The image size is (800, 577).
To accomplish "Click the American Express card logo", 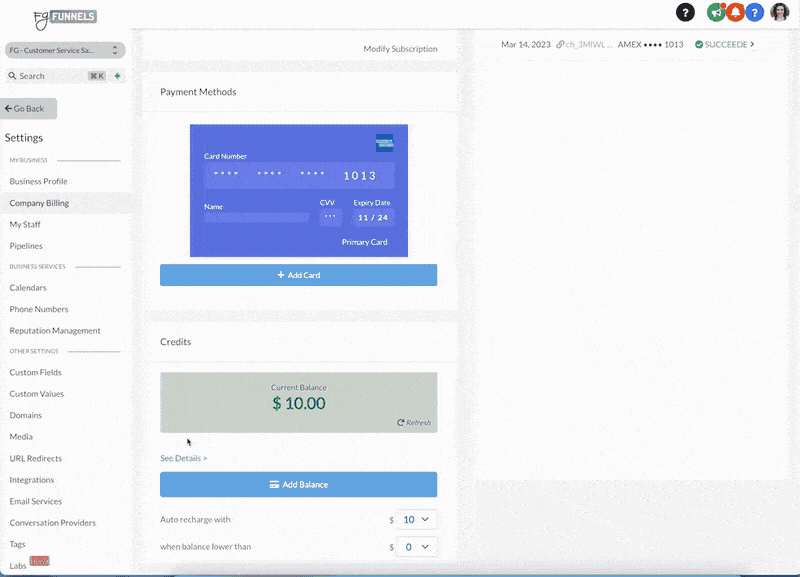I will coord(384,143).
